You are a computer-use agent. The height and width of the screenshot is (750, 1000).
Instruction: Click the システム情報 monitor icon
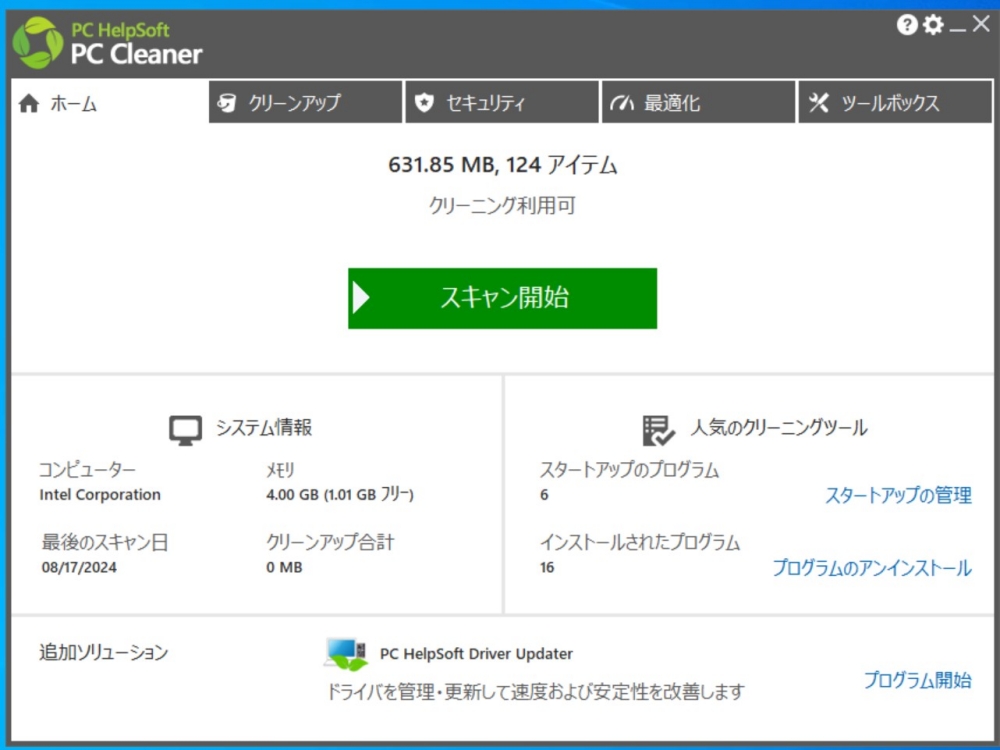(184, 427)
